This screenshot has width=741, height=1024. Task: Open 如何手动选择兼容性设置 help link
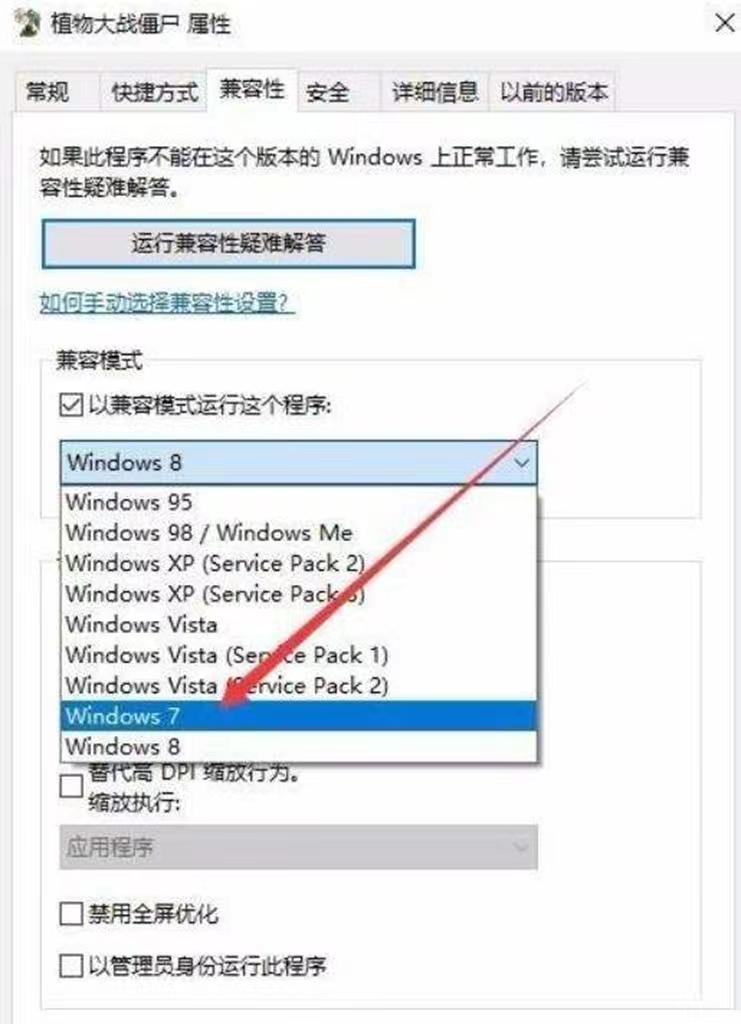167,304
